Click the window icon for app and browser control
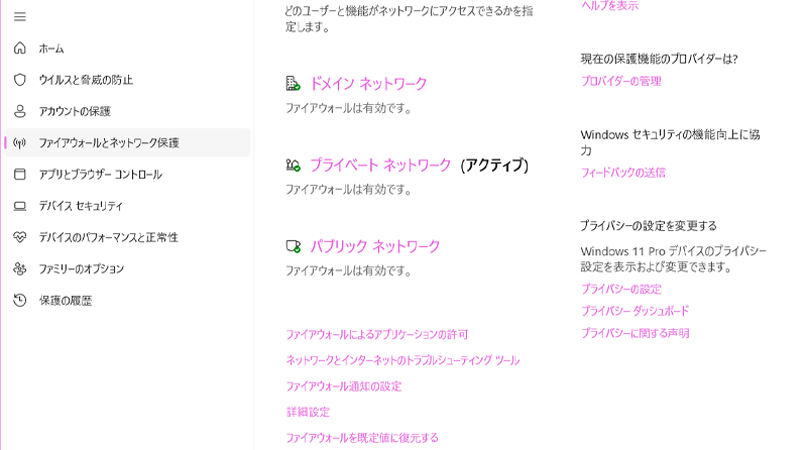The height and width of the screenshot is (450, 800). coord(19,174)
